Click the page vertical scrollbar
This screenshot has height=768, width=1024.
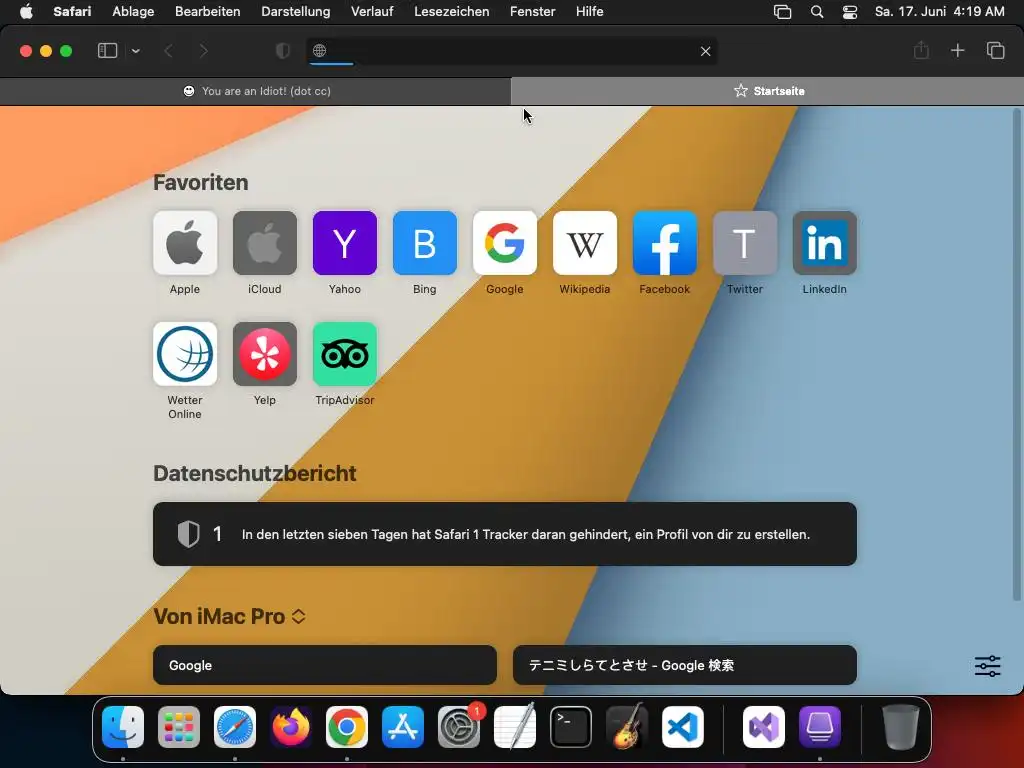click(x=1016, y=355)
